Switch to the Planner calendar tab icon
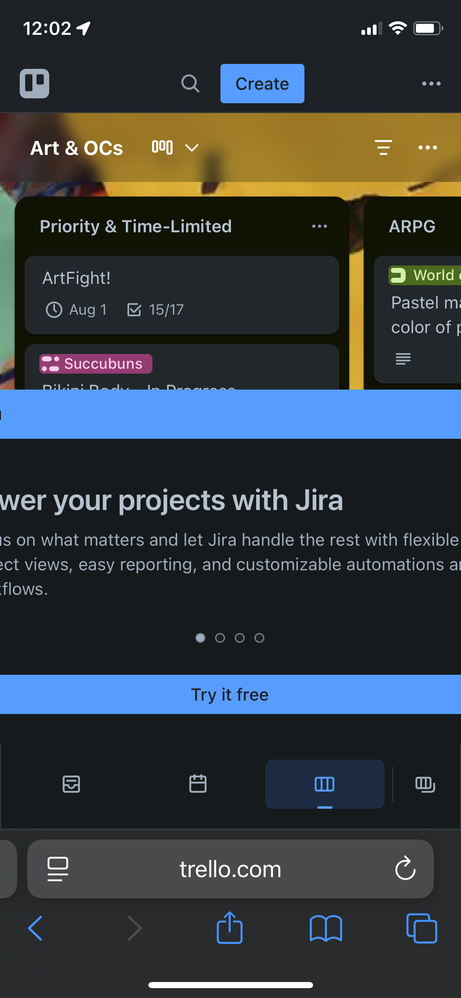 [x=198, y=784]
